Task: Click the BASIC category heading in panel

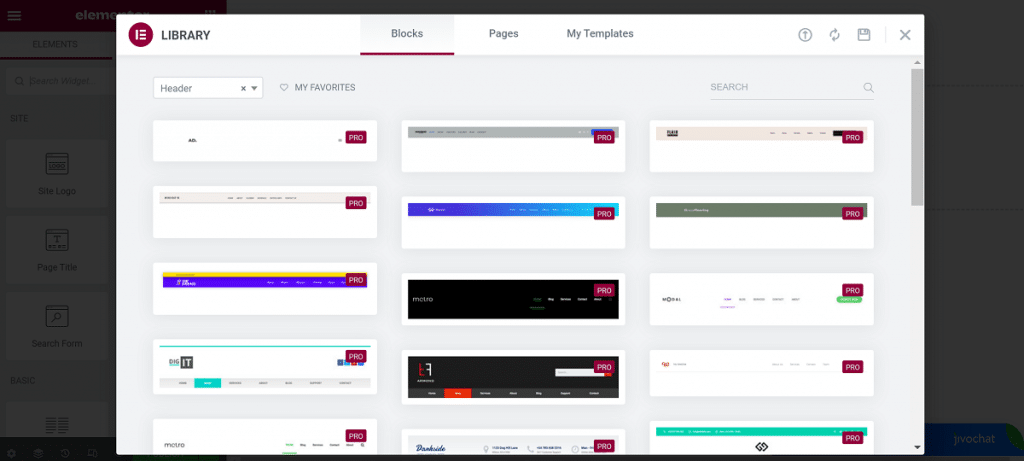Action: click(22, 380)
